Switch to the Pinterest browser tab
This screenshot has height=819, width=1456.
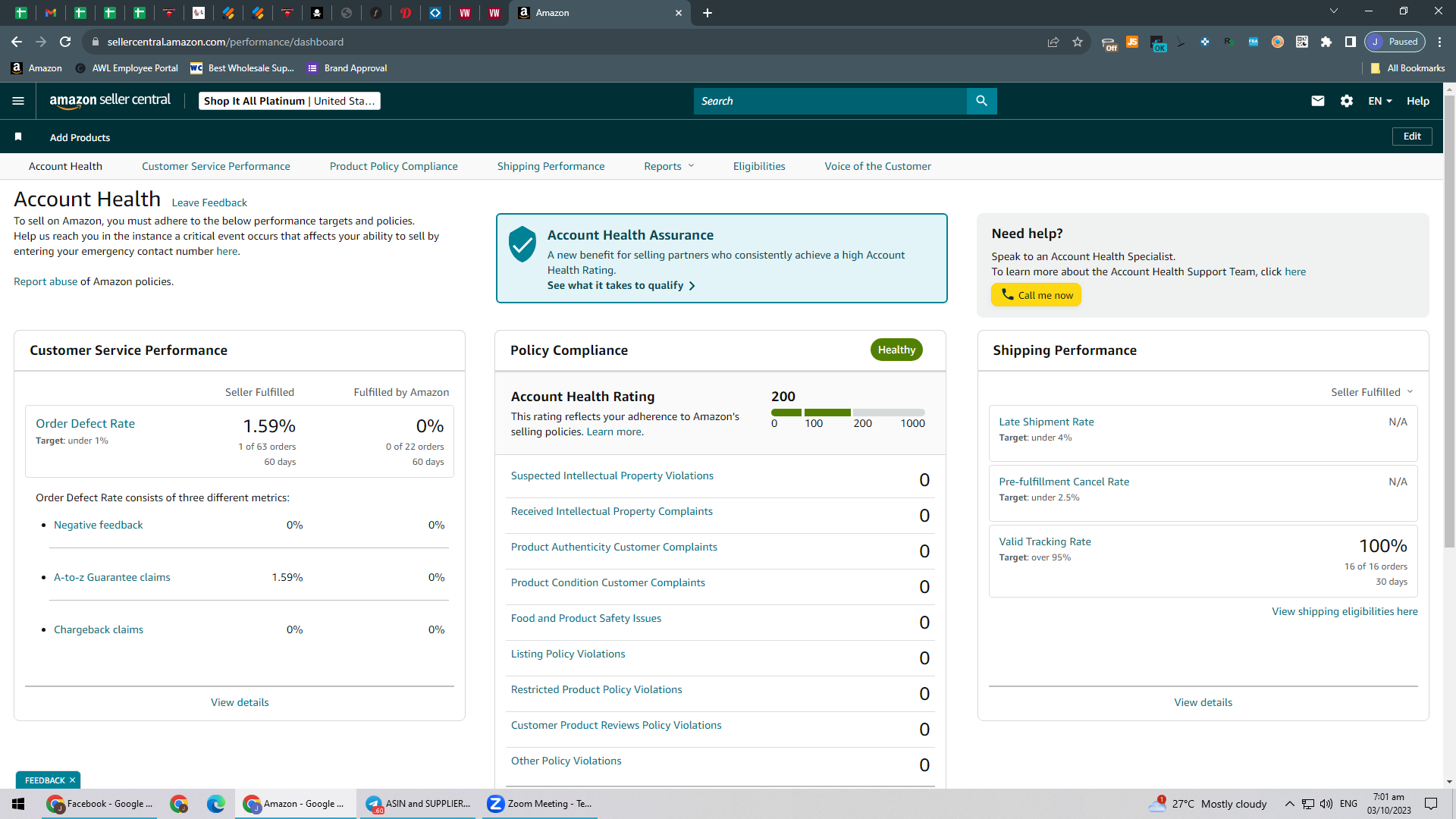tap(406, 13)
